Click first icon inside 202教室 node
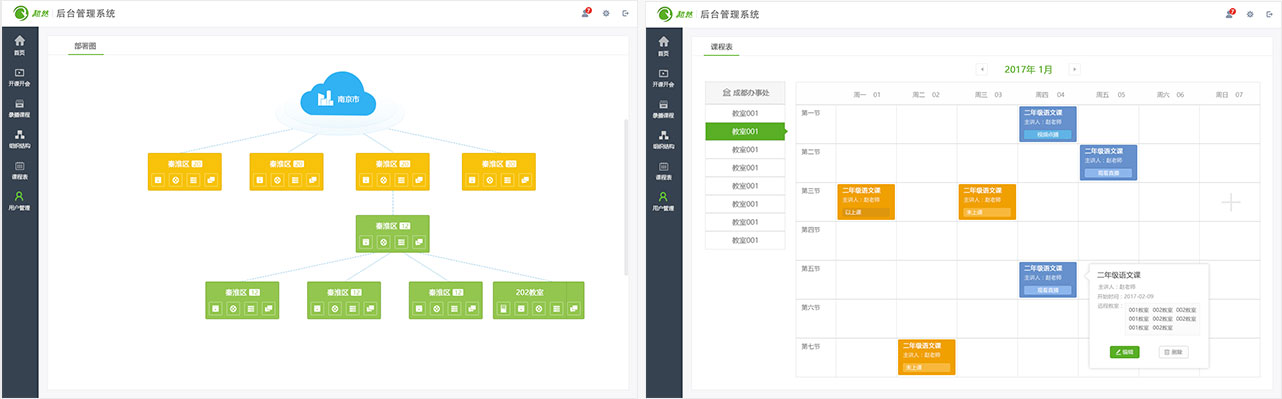This screenshot has height=399, width=1282. pyautogui.click(x=504, y=309)
